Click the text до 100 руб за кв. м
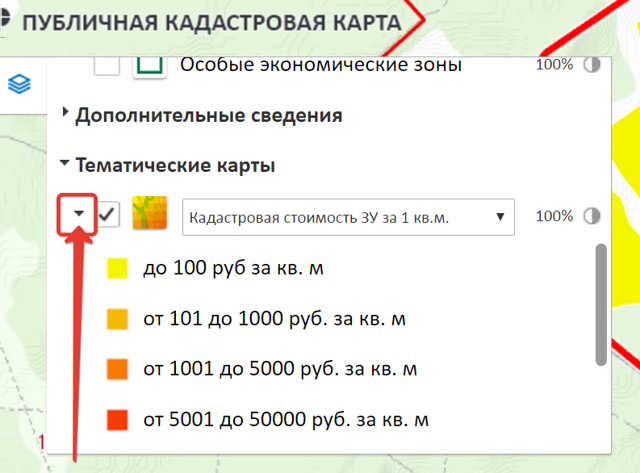Viewport: 640px width, 473px height. [233, 269]
